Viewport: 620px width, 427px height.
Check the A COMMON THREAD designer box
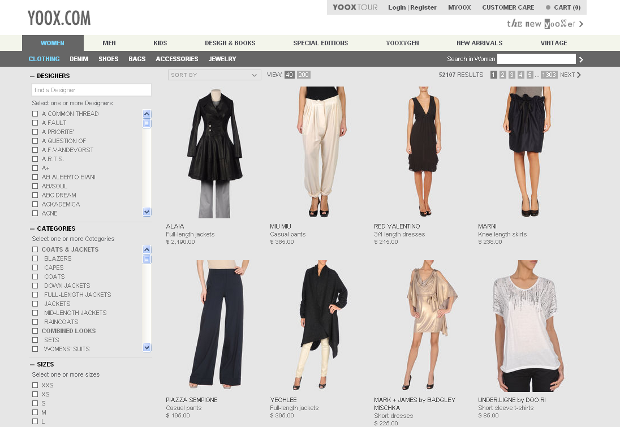(35, 114)
